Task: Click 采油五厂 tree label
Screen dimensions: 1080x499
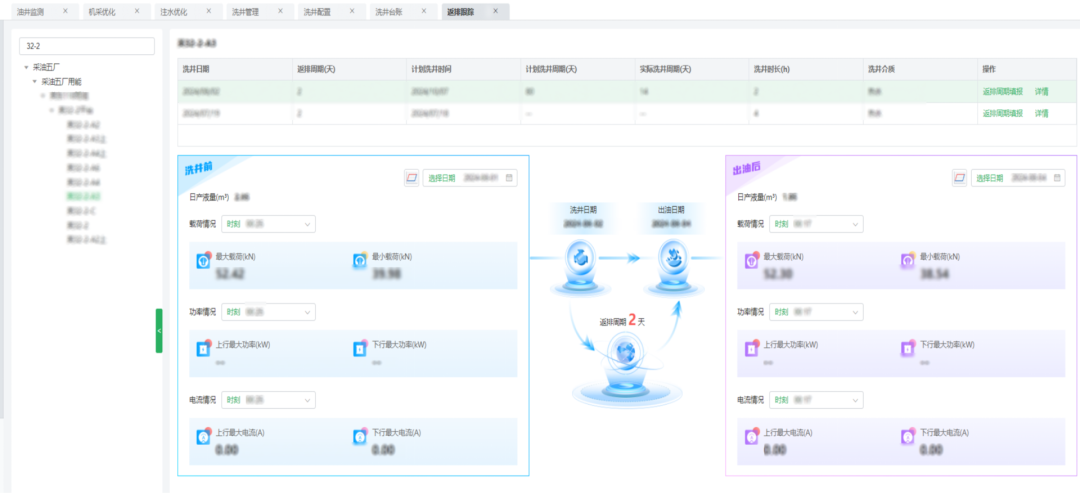Action: pyautogui.click(x=46, y=68)
